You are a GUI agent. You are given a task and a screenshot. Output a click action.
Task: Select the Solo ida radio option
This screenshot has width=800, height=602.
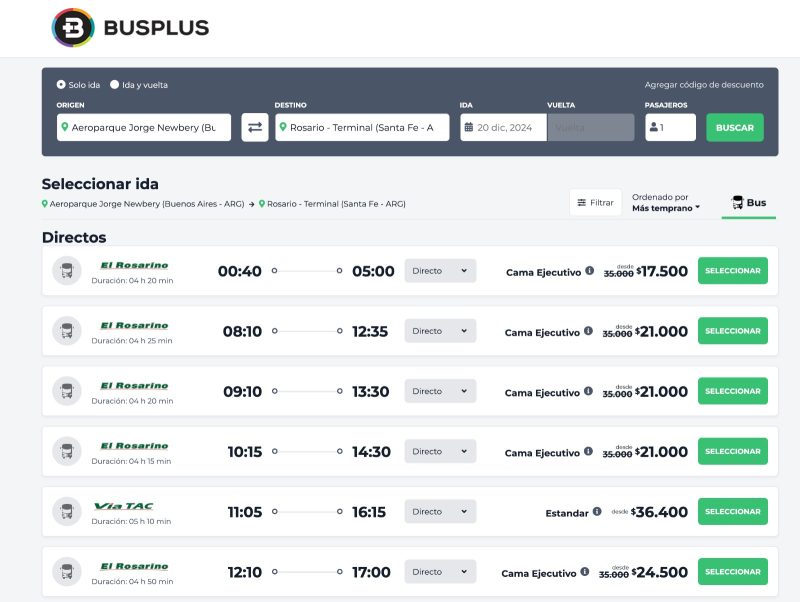coord(62,85)
